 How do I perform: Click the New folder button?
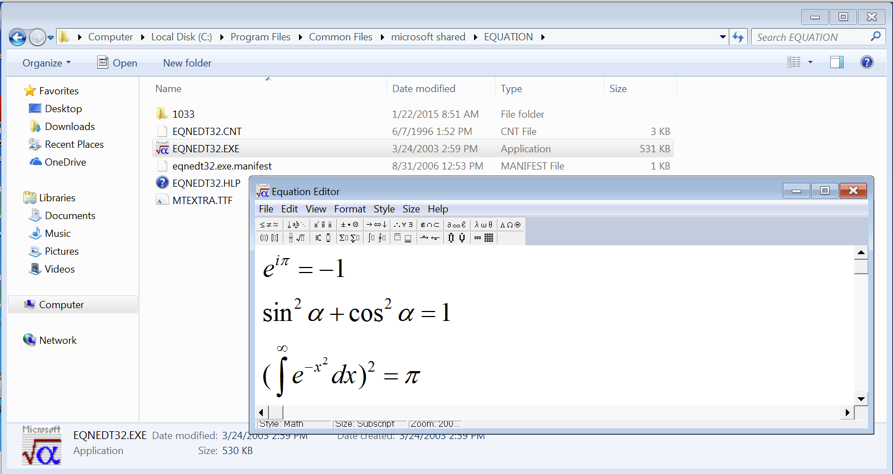pos(187,63)
